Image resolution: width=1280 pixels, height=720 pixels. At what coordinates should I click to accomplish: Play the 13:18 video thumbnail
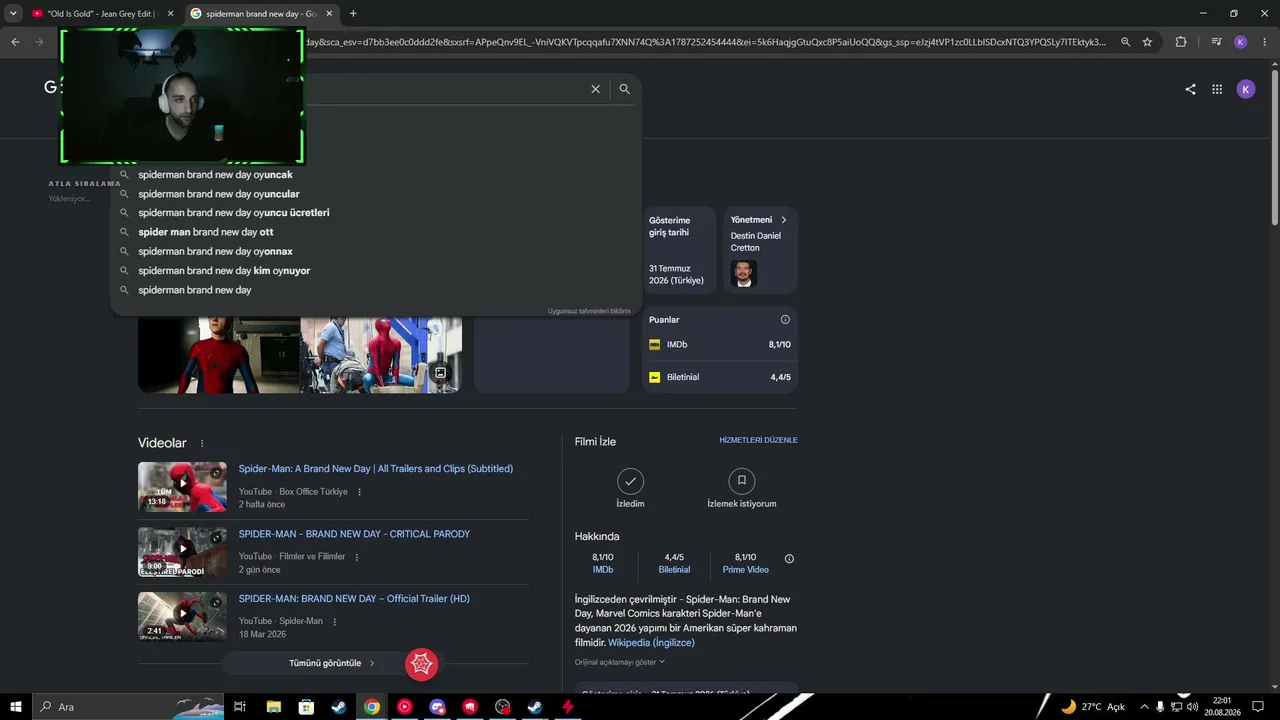click(x=182, y=487)
